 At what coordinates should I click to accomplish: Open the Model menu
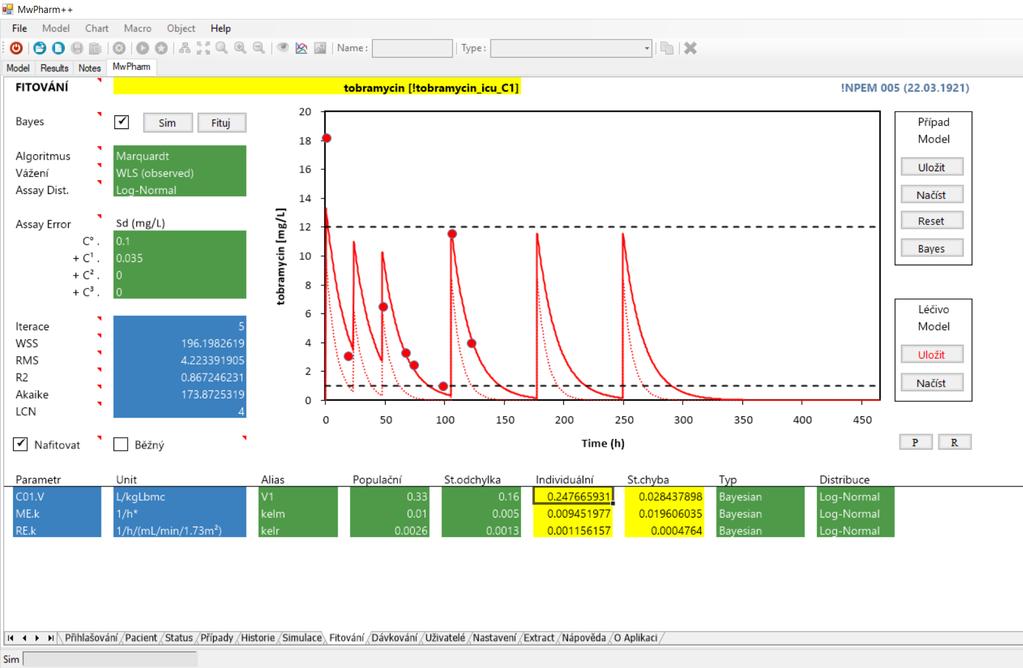pos(55,28)
